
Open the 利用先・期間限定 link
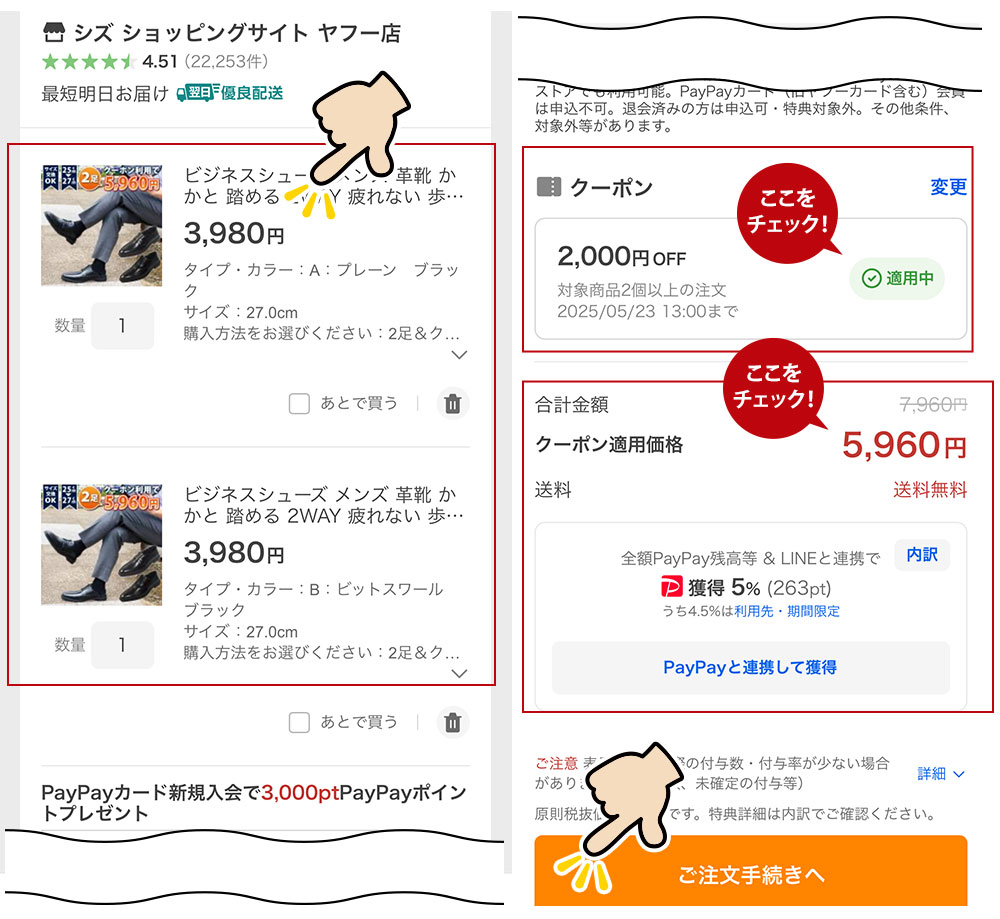point(787,611)
